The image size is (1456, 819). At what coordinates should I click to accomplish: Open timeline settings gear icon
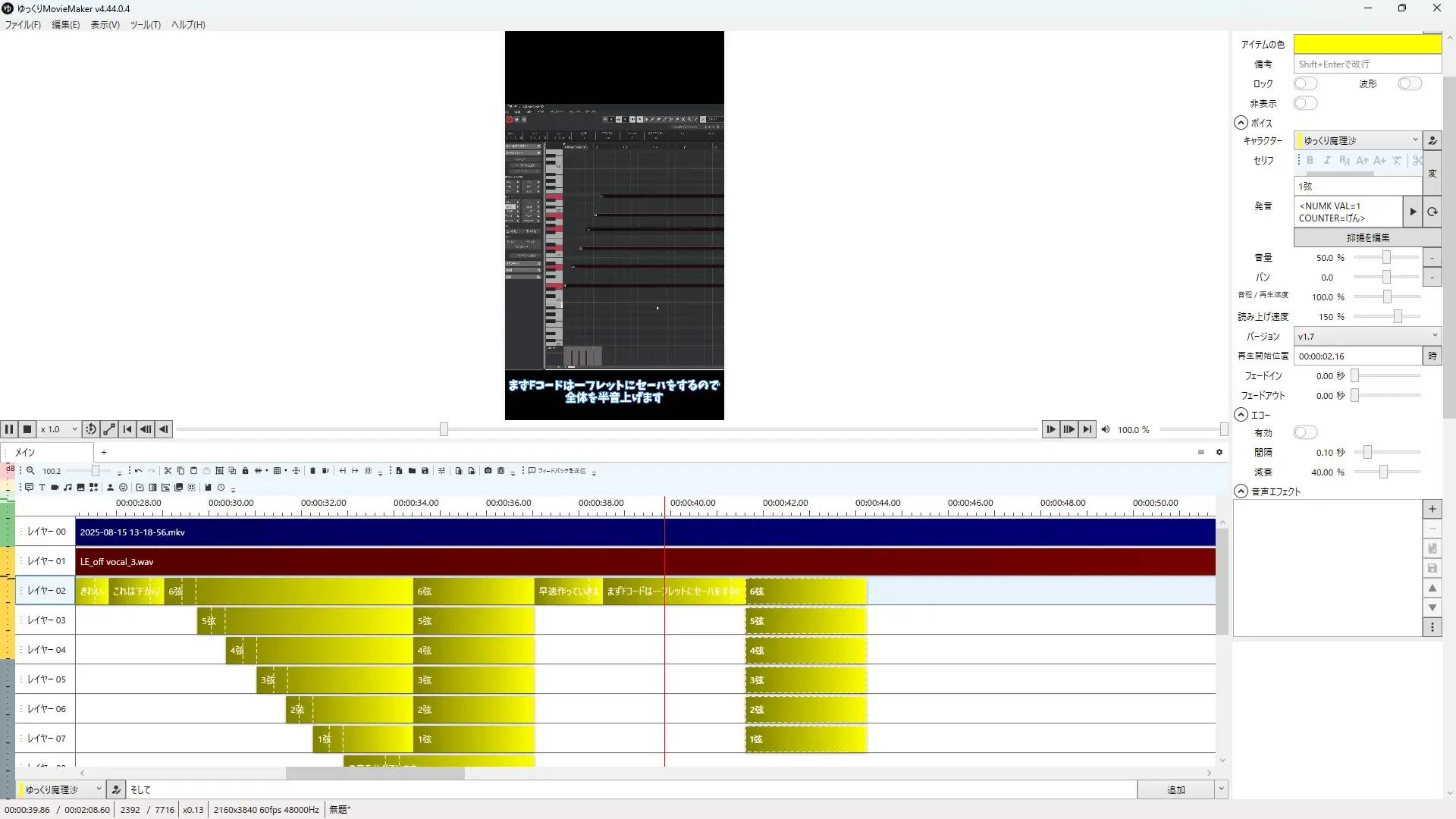[x=1219, y=452]
